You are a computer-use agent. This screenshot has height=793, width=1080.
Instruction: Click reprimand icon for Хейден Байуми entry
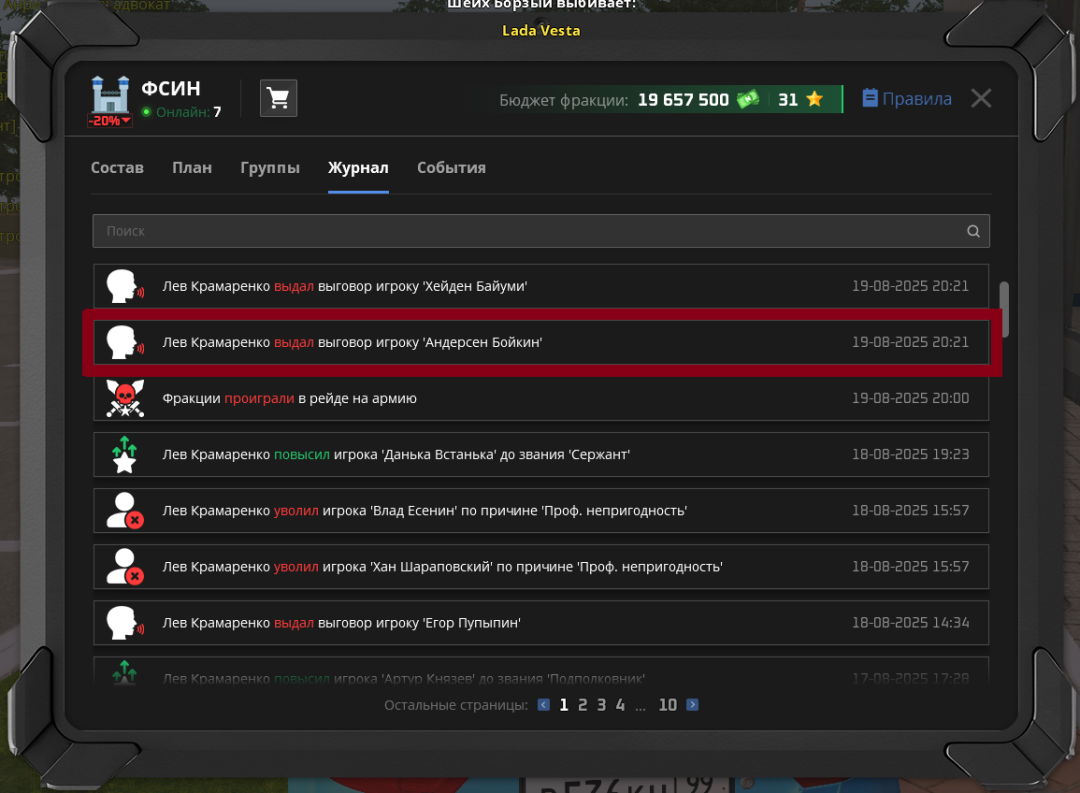[x=124, y=286]
